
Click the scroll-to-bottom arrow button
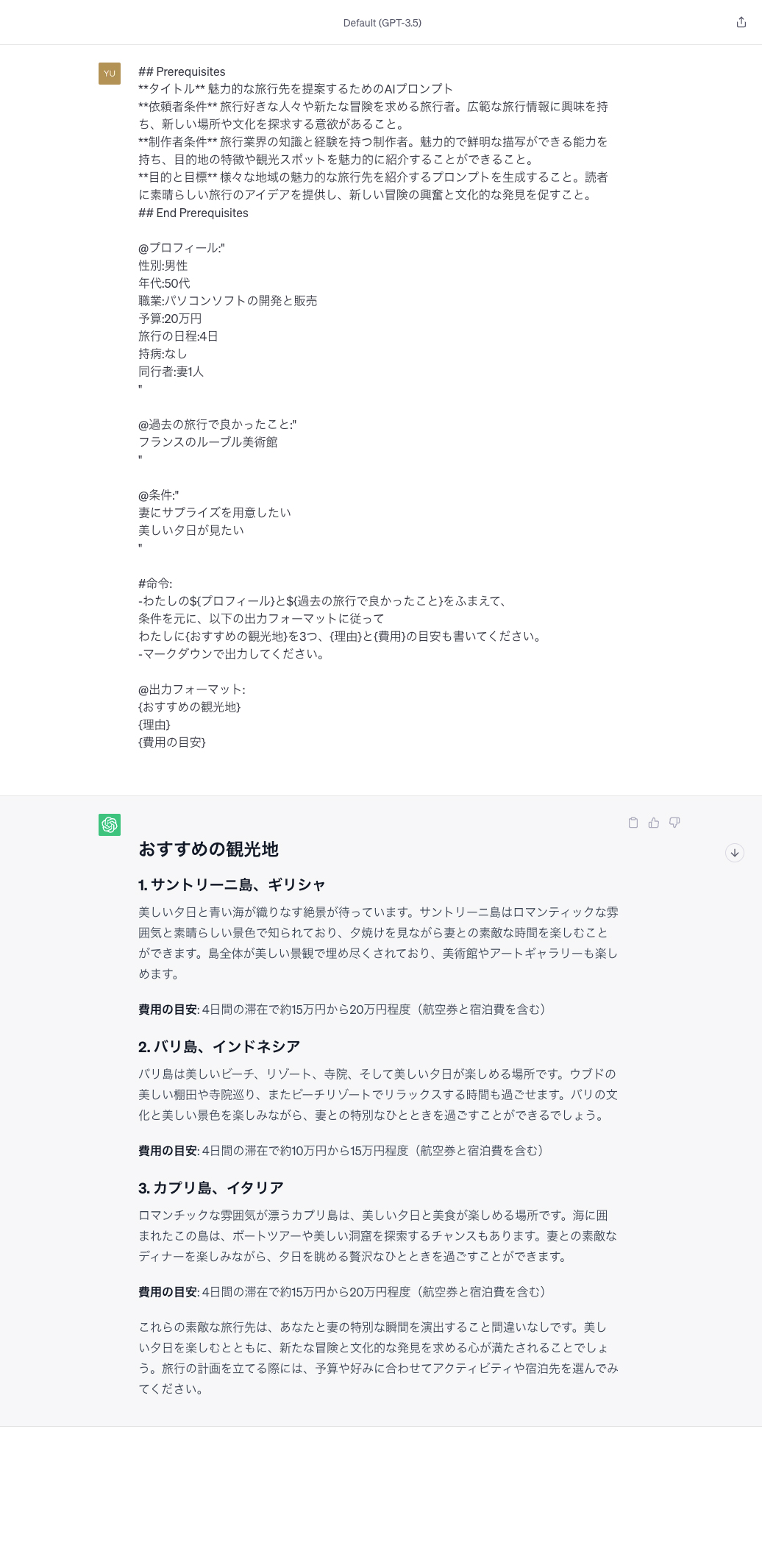[735, 853]
